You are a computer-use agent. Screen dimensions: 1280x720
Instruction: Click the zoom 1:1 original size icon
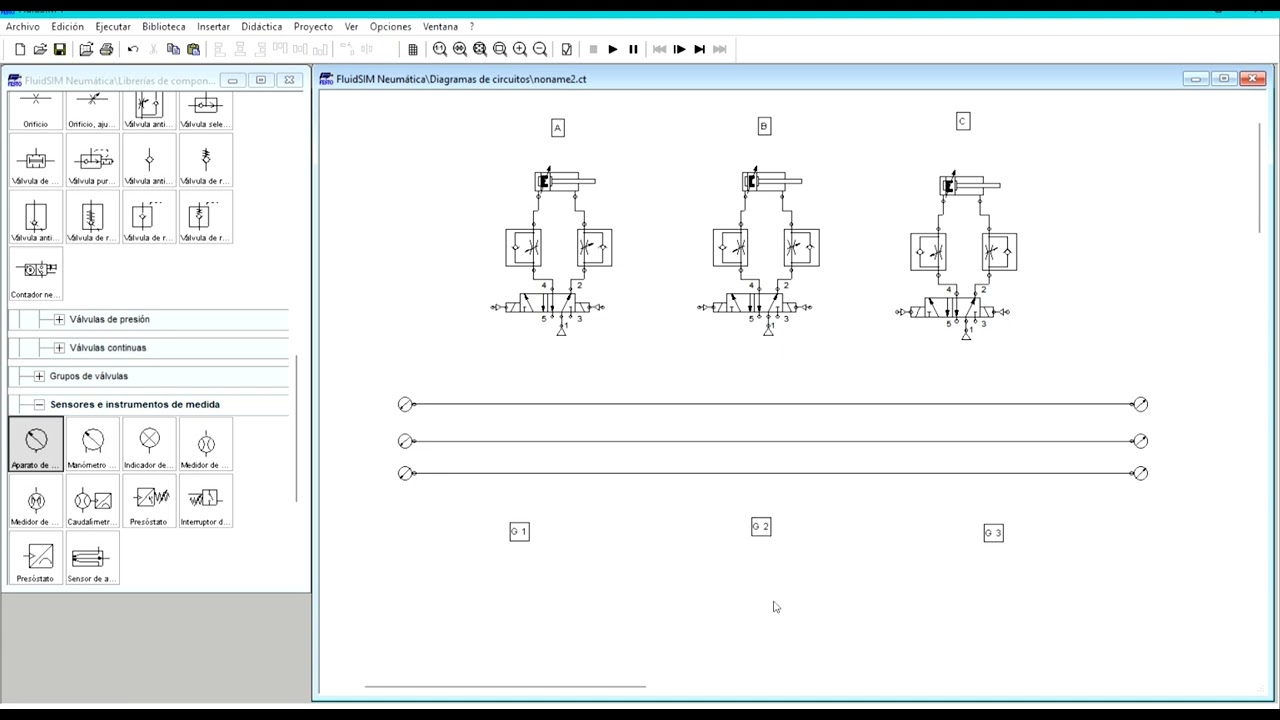pos(440,49)
